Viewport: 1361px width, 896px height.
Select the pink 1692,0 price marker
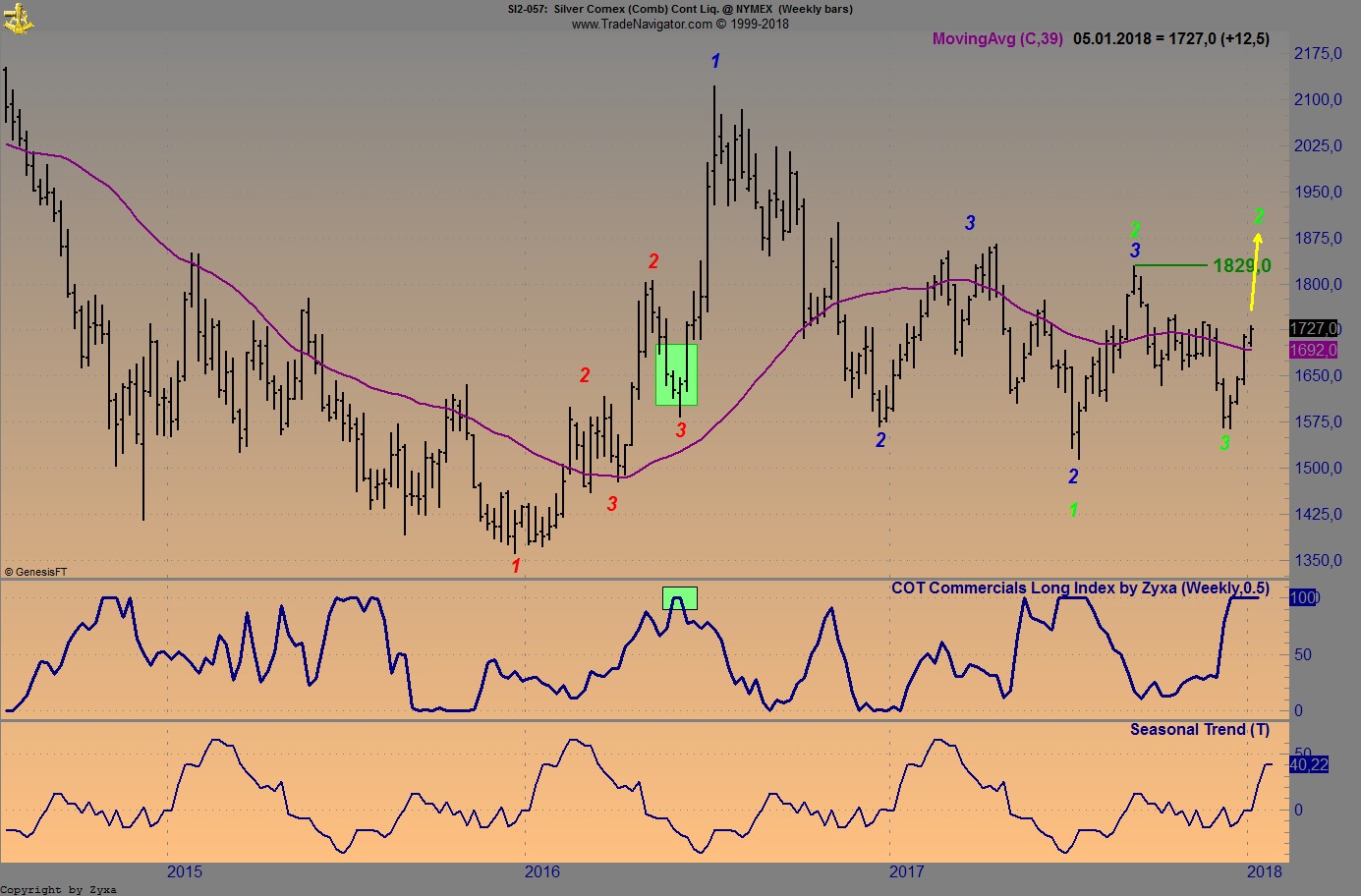tap(1316, 350)
